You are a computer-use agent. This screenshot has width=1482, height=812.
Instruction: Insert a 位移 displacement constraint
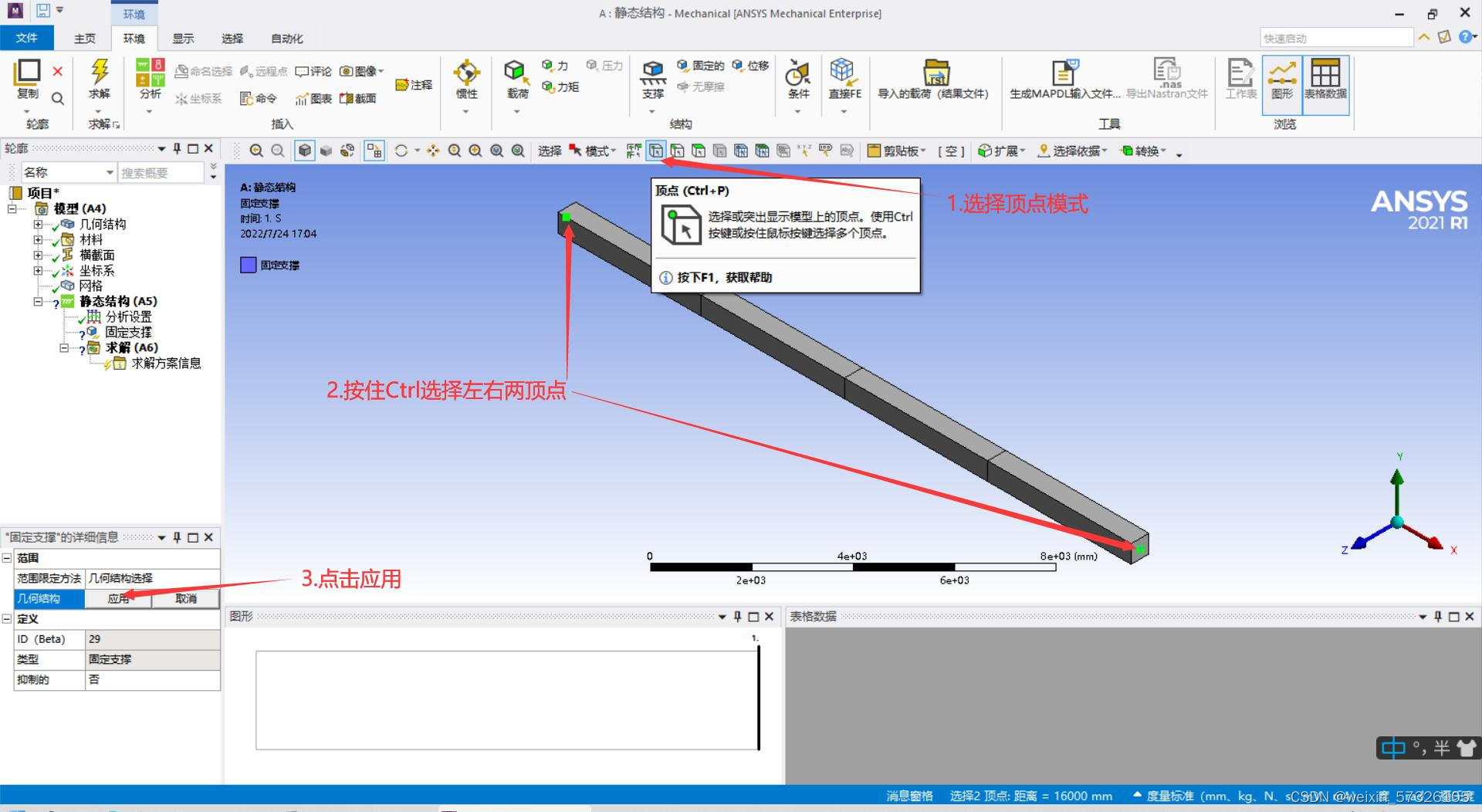[x=750, y=66]
